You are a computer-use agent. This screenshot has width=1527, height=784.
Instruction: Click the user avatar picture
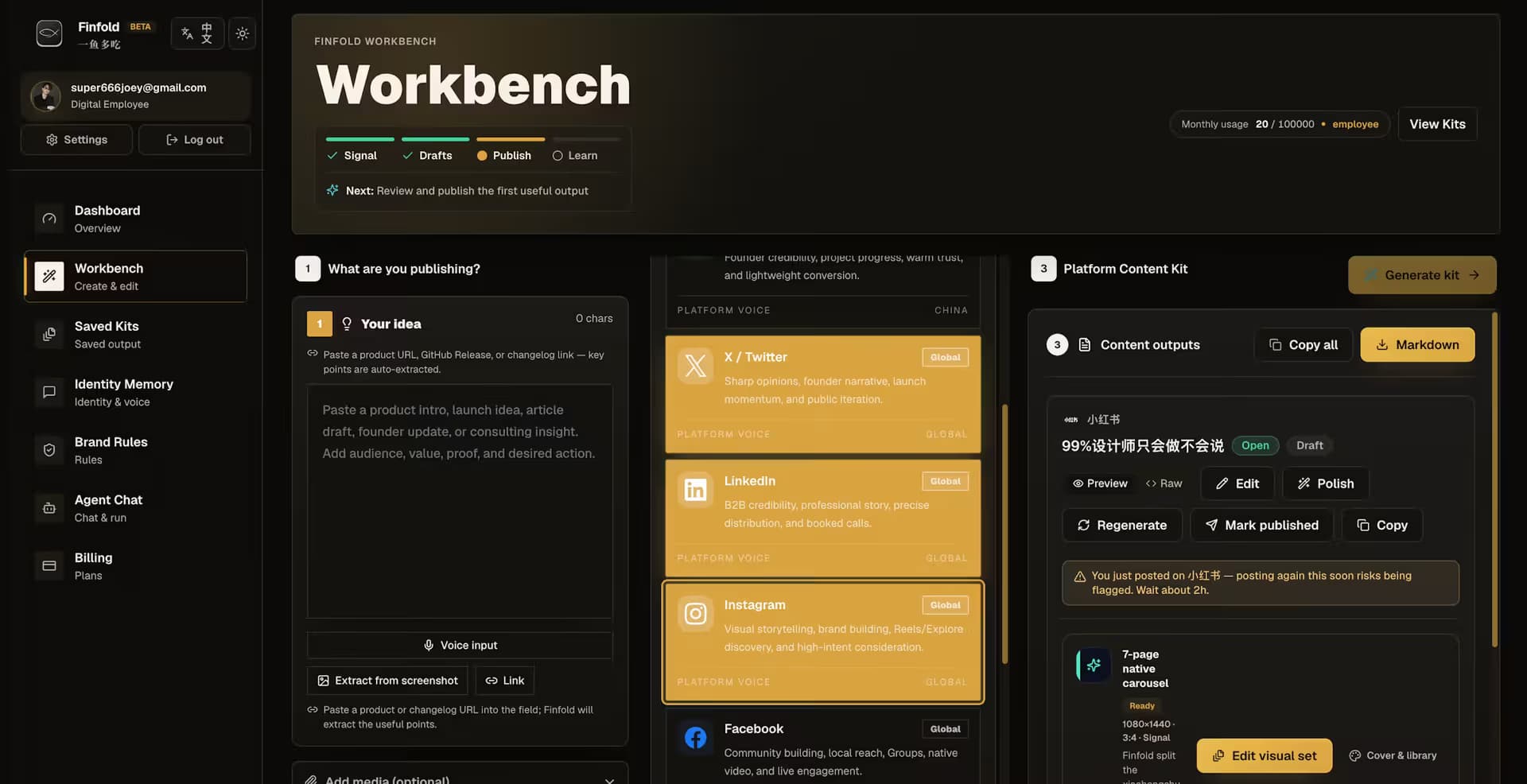click(x=45, y=96)
